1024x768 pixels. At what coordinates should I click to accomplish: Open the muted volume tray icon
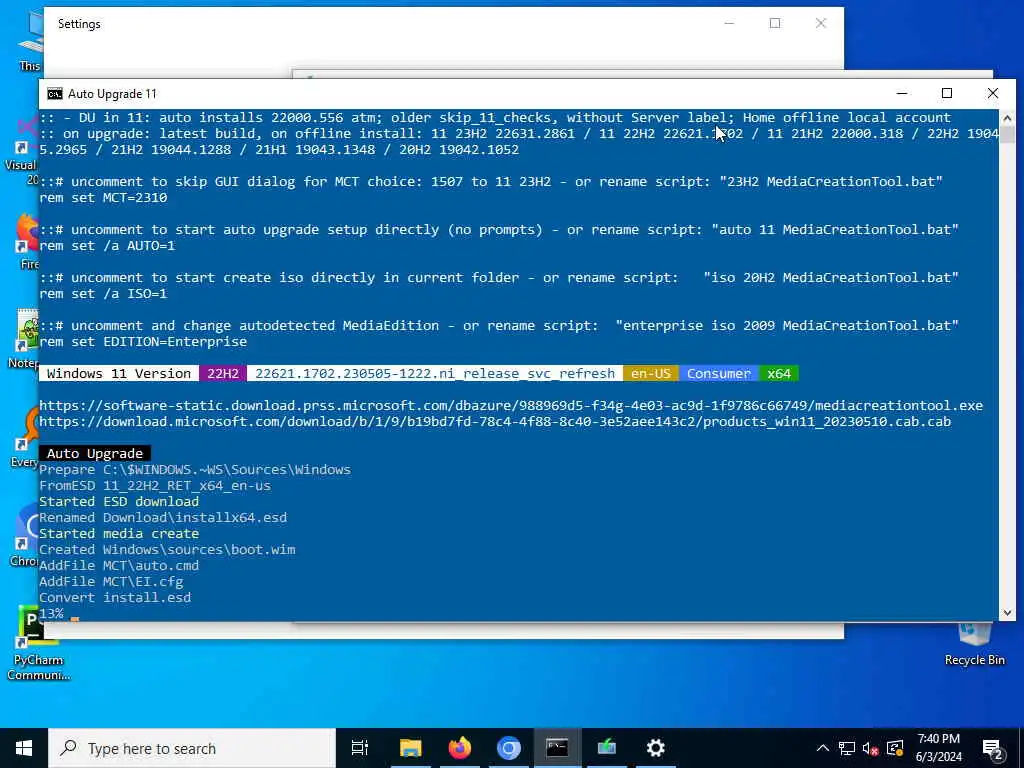(870, 748)
